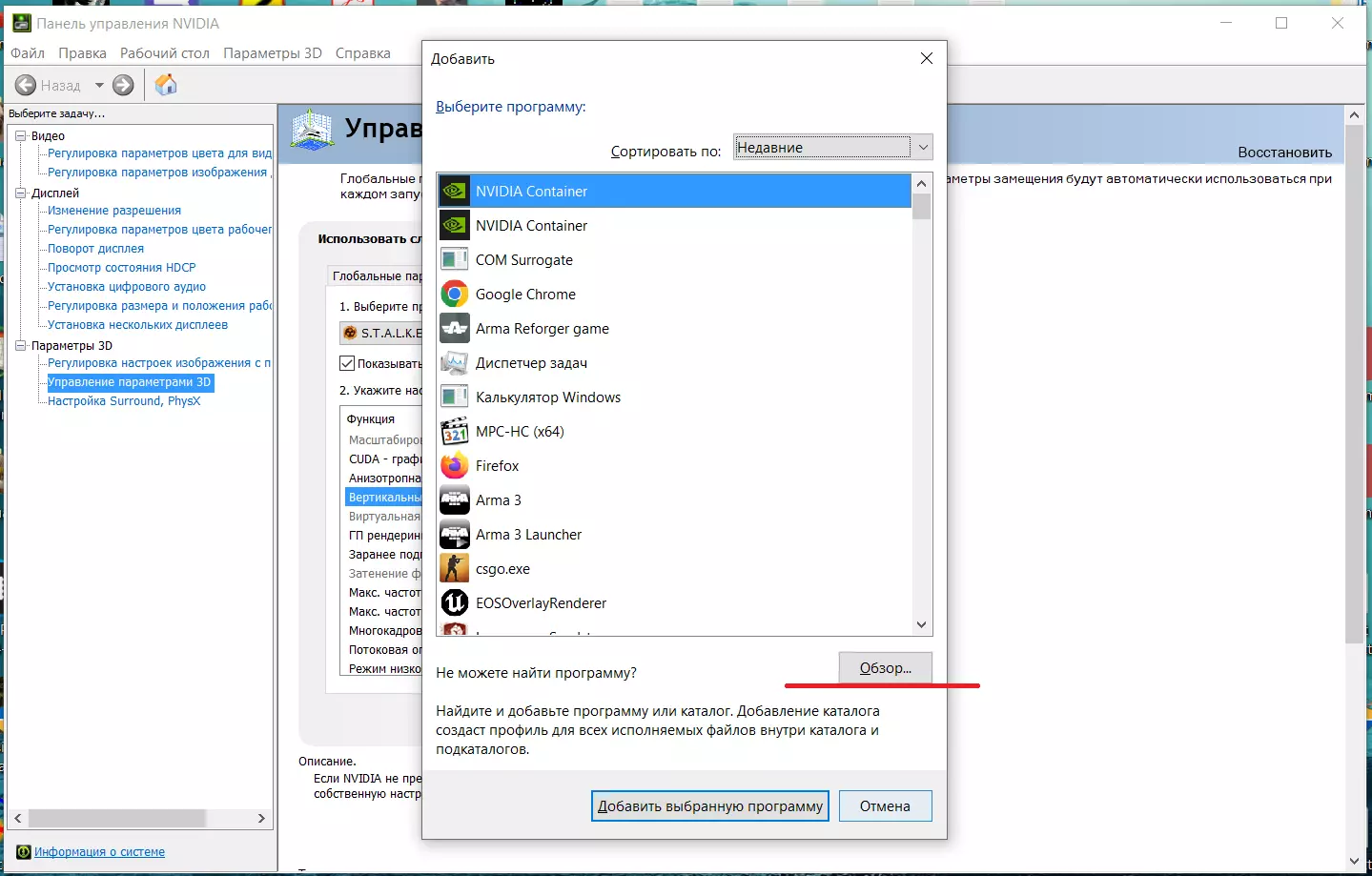Close the Добавить dialog
Image resolution: width=1372 pixels, height=876 pixels.
pos(927,58)
